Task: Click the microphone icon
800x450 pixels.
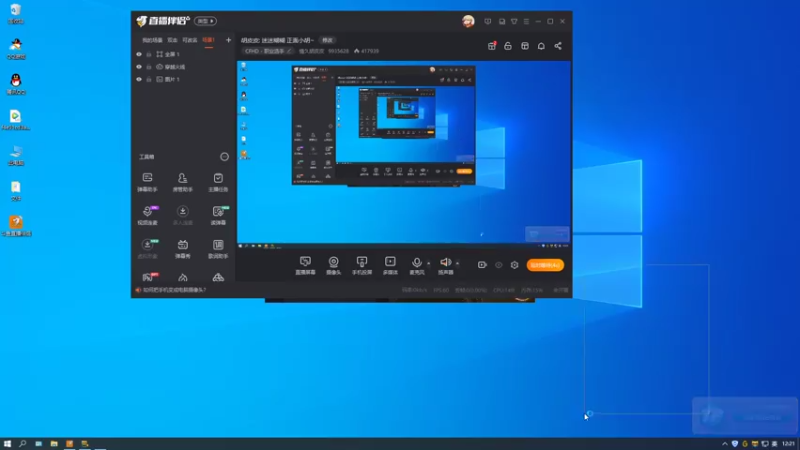Action: coord(417,262)
